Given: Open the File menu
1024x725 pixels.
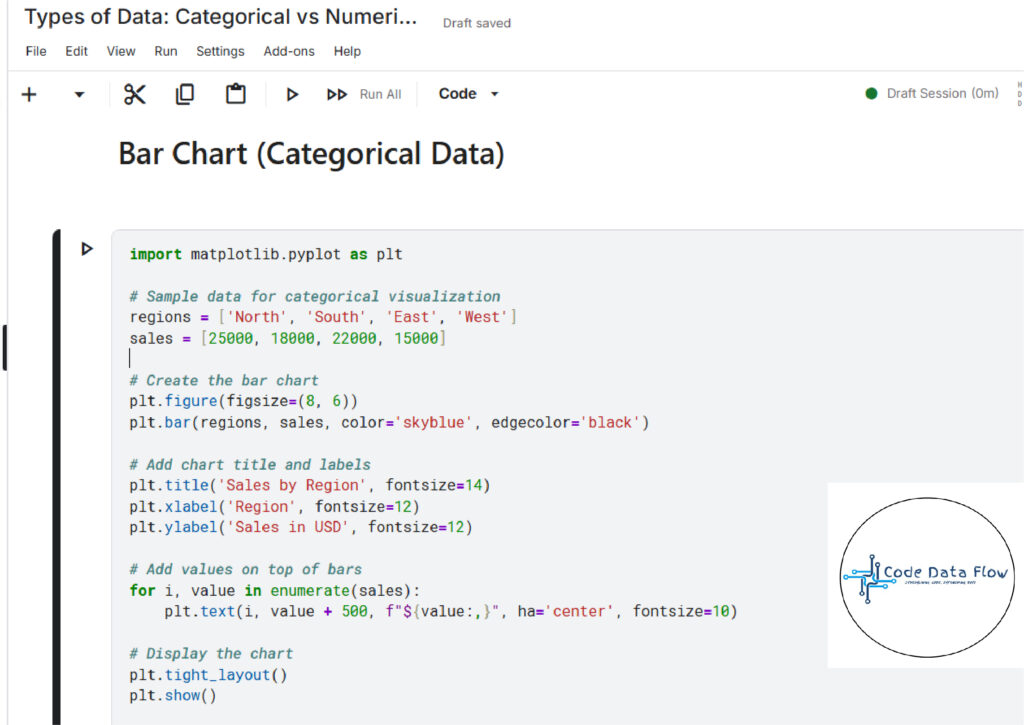Looking at the screenshot, I should pyautogui.click(x=36, y=51).
